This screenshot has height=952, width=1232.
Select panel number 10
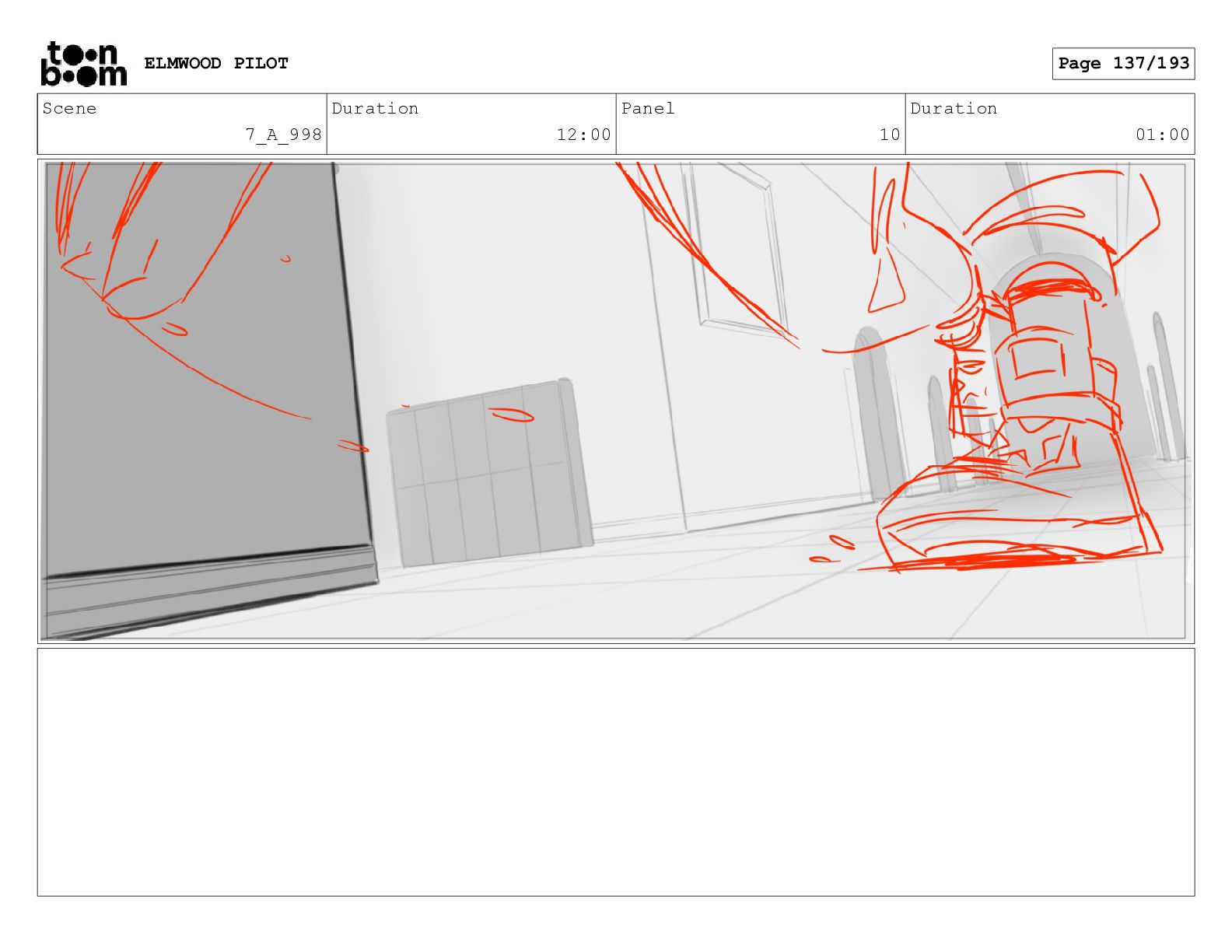pyautogui.click(x=890, y=135)
